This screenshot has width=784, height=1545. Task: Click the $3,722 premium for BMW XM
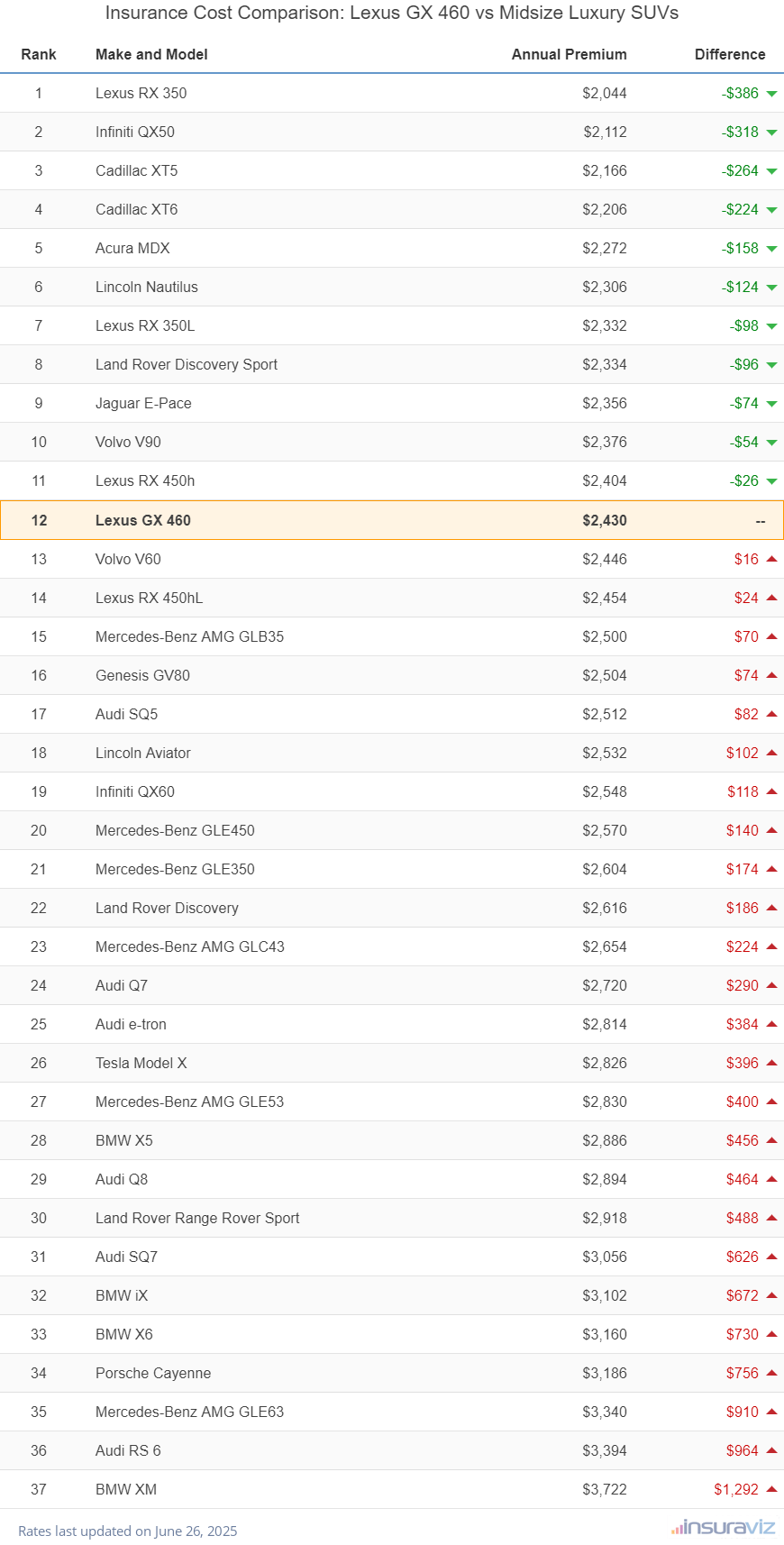pos(604,1489)
